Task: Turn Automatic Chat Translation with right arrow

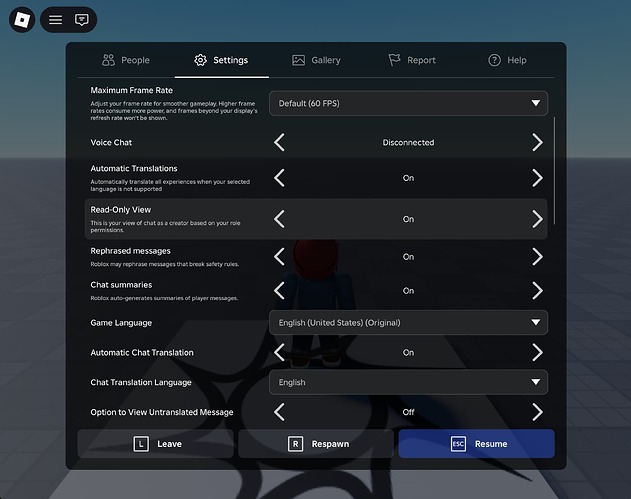Action: [537, 353]
